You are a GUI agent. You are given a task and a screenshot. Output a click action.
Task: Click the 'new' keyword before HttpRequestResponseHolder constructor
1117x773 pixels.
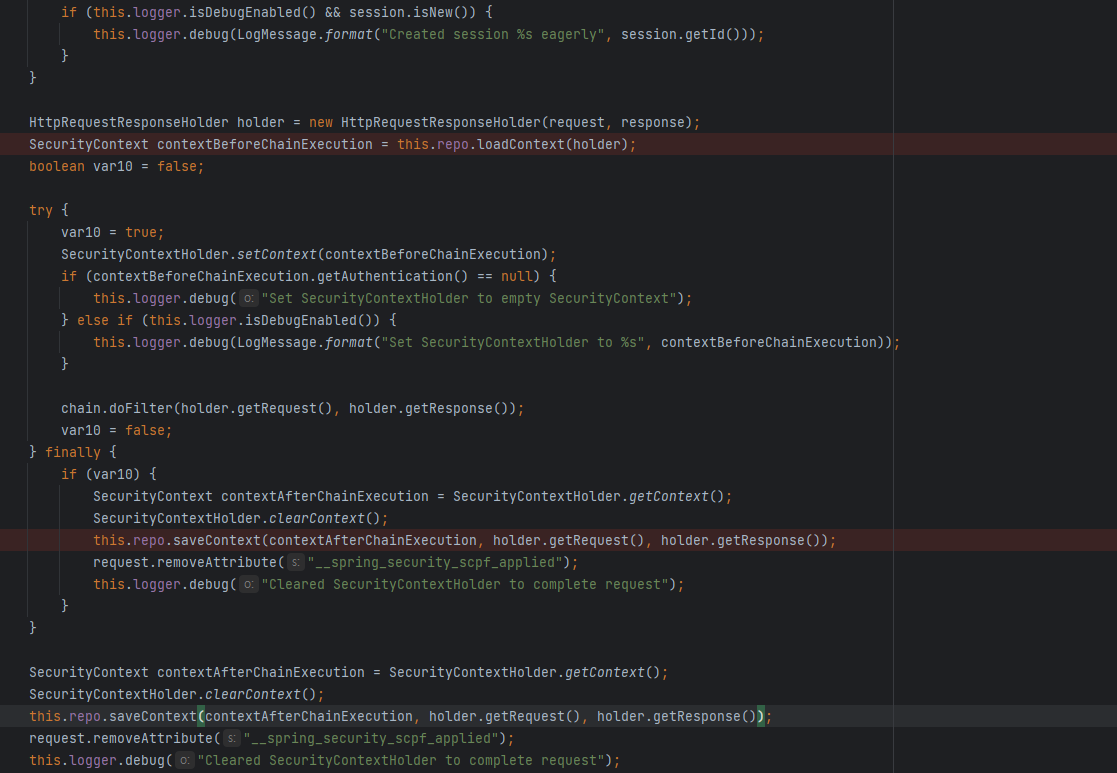tap(321, 123)
